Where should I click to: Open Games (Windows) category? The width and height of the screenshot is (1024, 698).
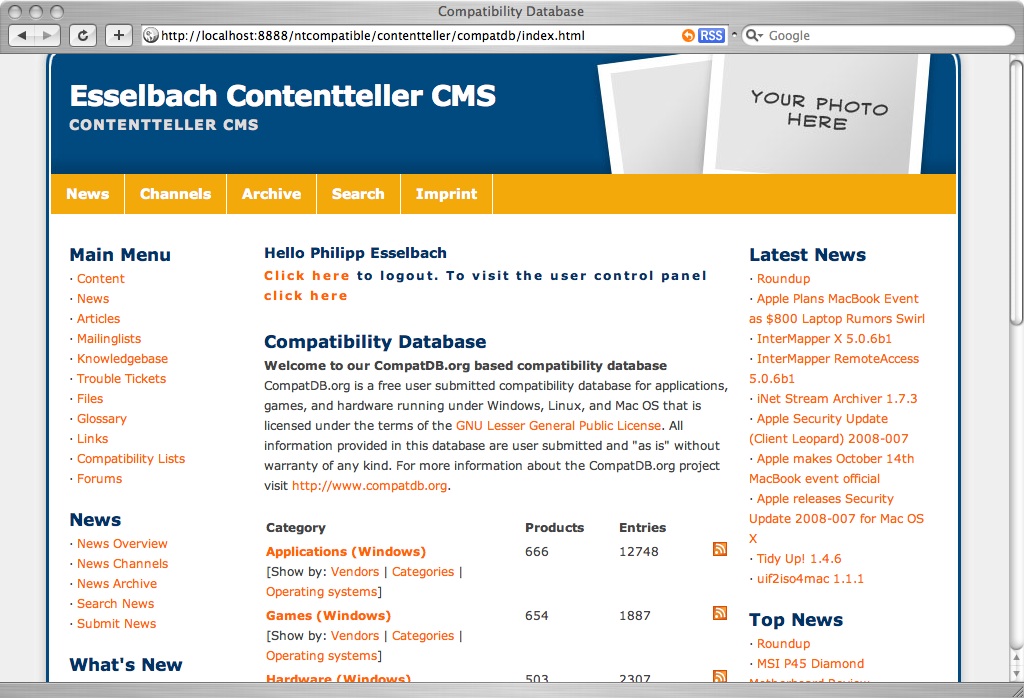[328, 616]
